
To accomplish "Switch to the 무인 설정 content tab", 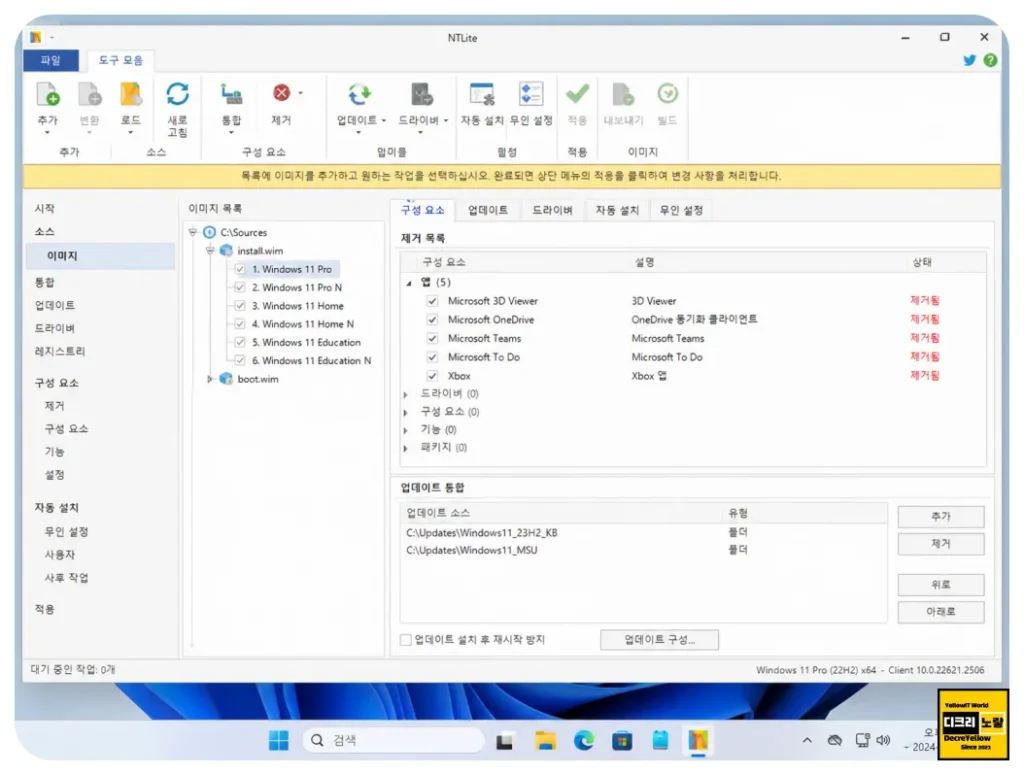I will (681, 210).
